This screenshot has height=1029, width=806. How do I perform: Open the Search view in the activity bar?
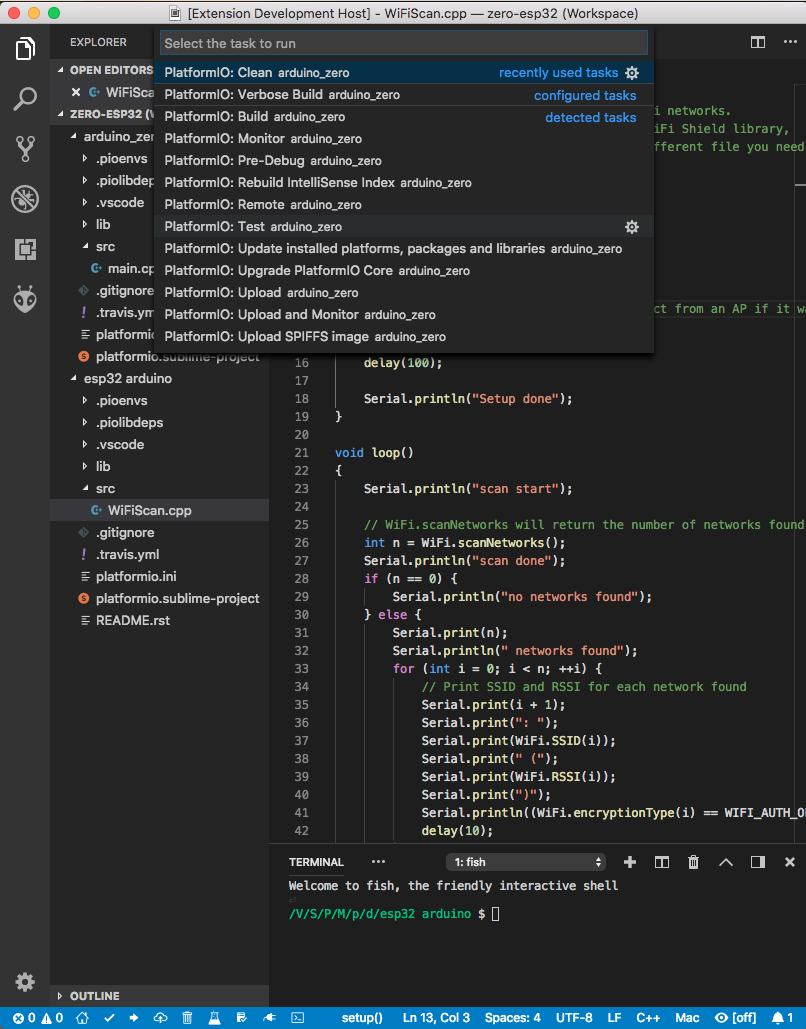tap(25, 99)
